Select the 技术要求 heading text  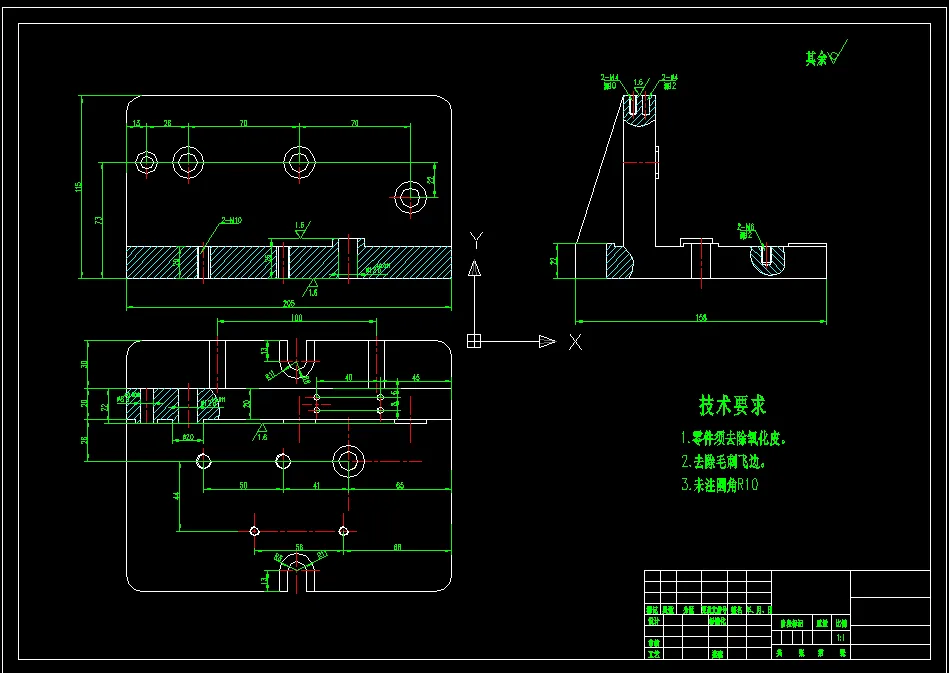[732, 405]
